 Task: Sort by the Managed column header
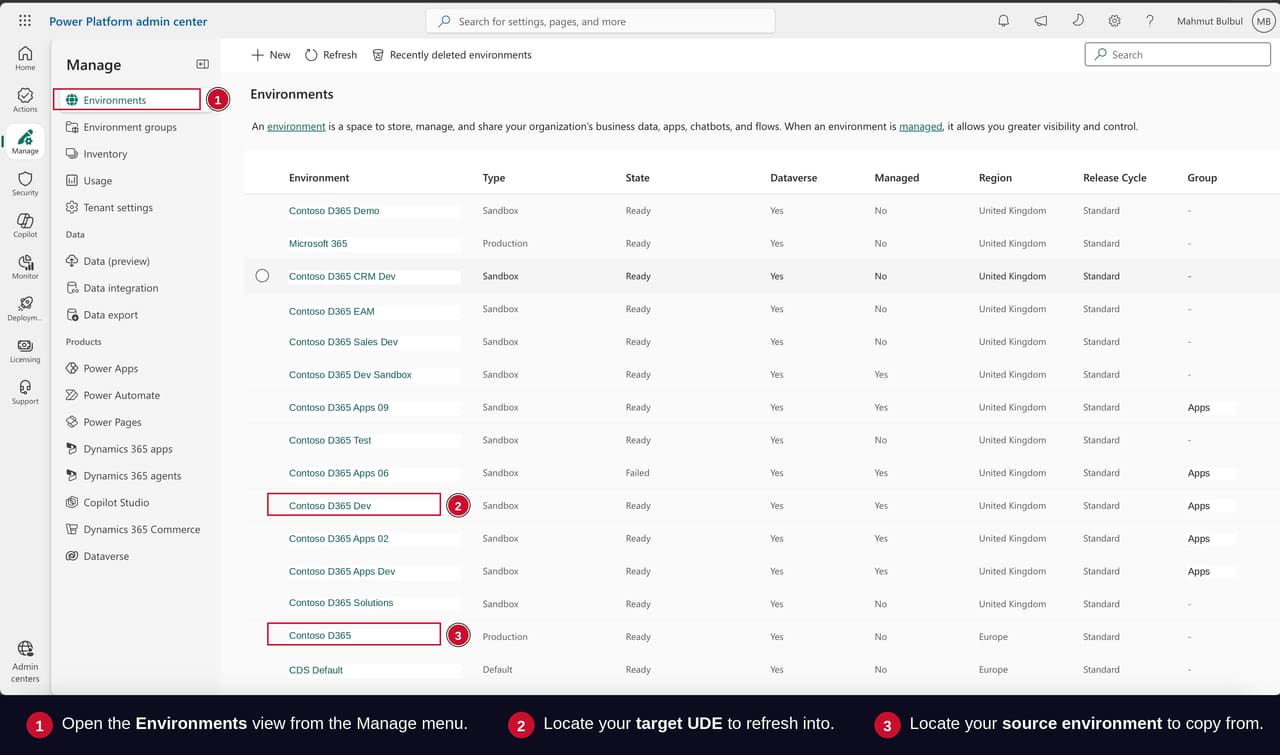pyautogui.click(x=897, y=178)
